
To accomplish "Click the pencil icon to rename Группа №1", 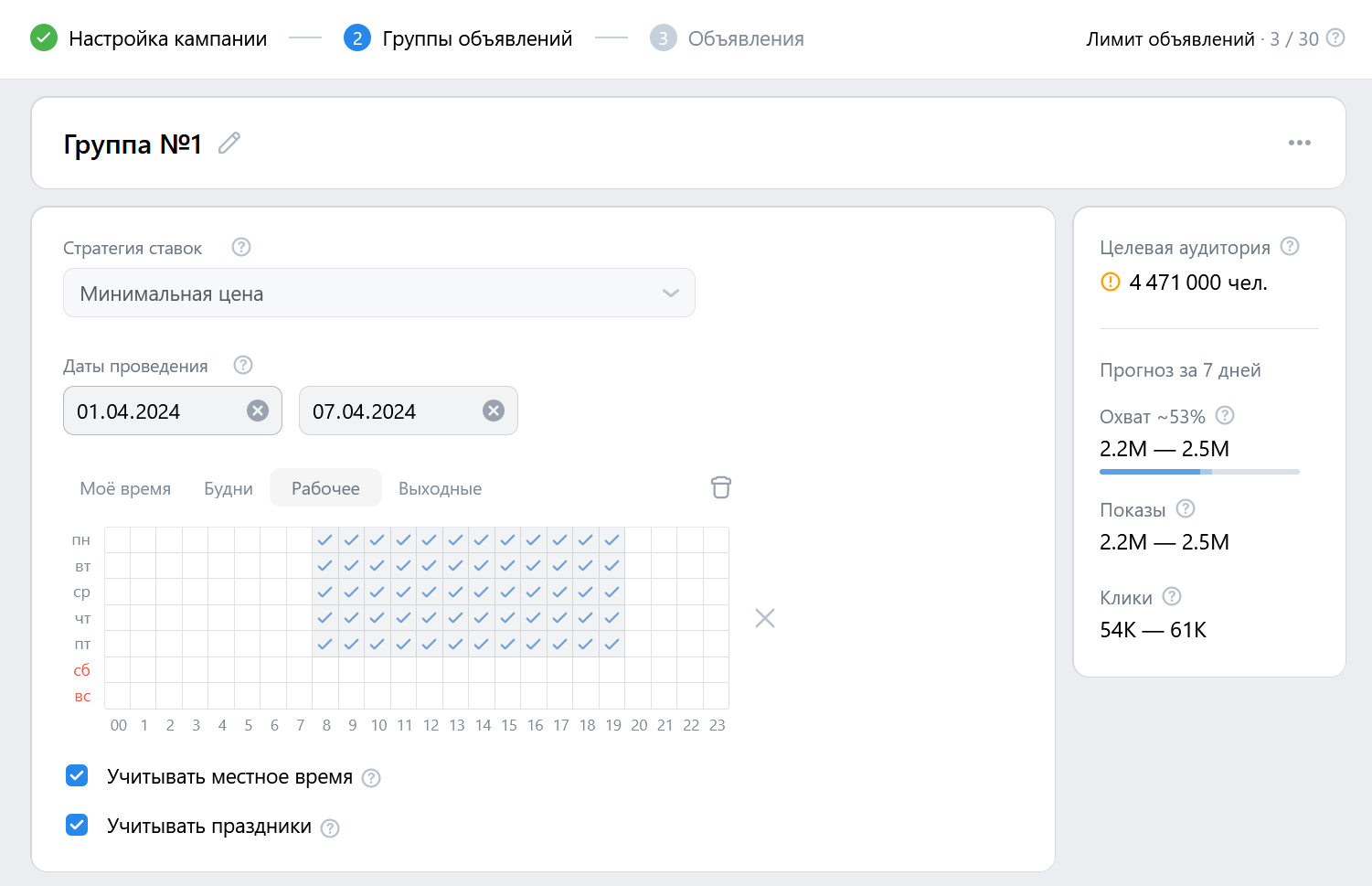I will [229, 144].
